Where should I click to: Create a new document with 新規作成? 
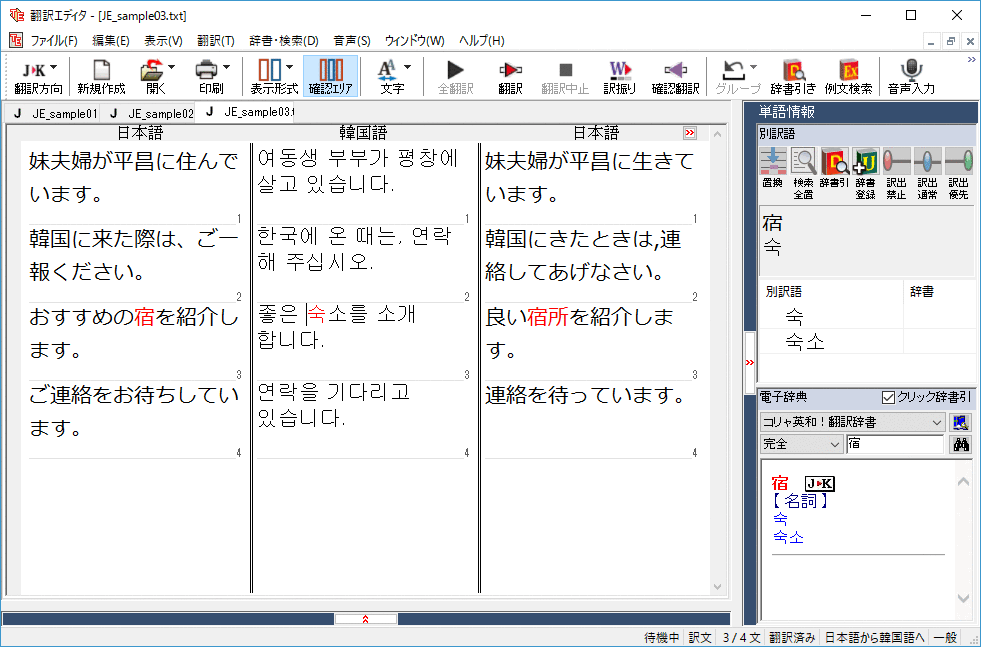(x=101, y=76)
